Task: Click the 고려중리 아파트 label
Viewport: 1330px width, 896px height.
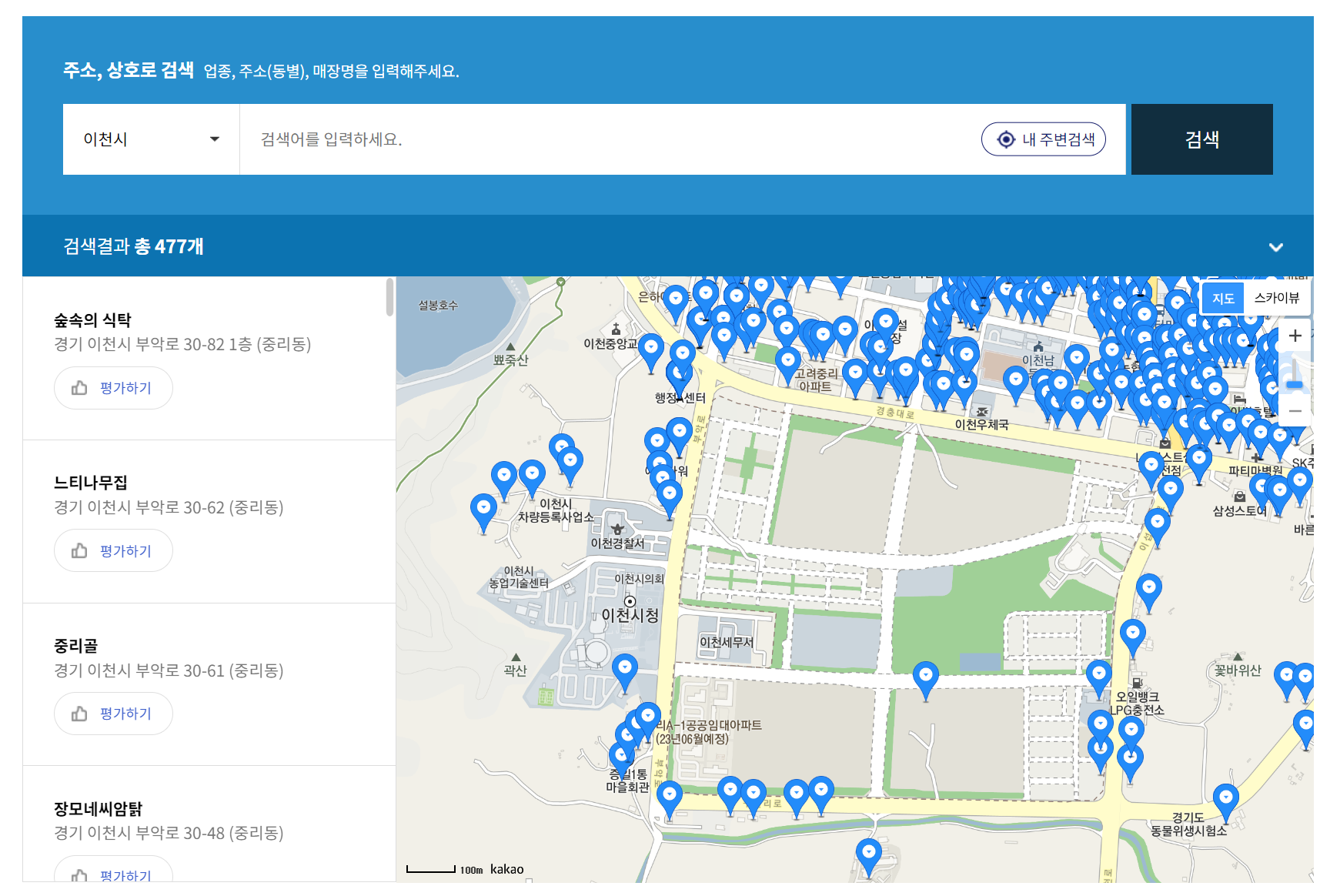Action: click(816, 380)
